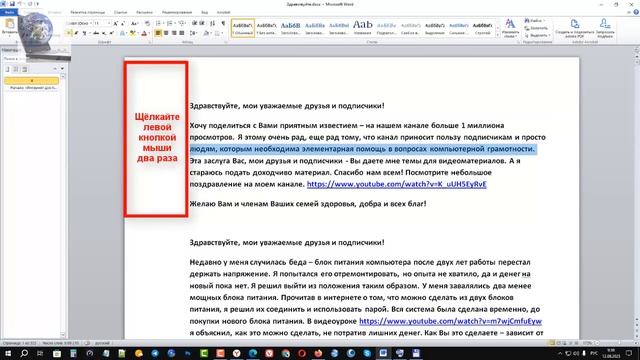The height and width of the screenshot is (360, 640).
Task: Open the Windows Start menu
Action: pos(8,353)
